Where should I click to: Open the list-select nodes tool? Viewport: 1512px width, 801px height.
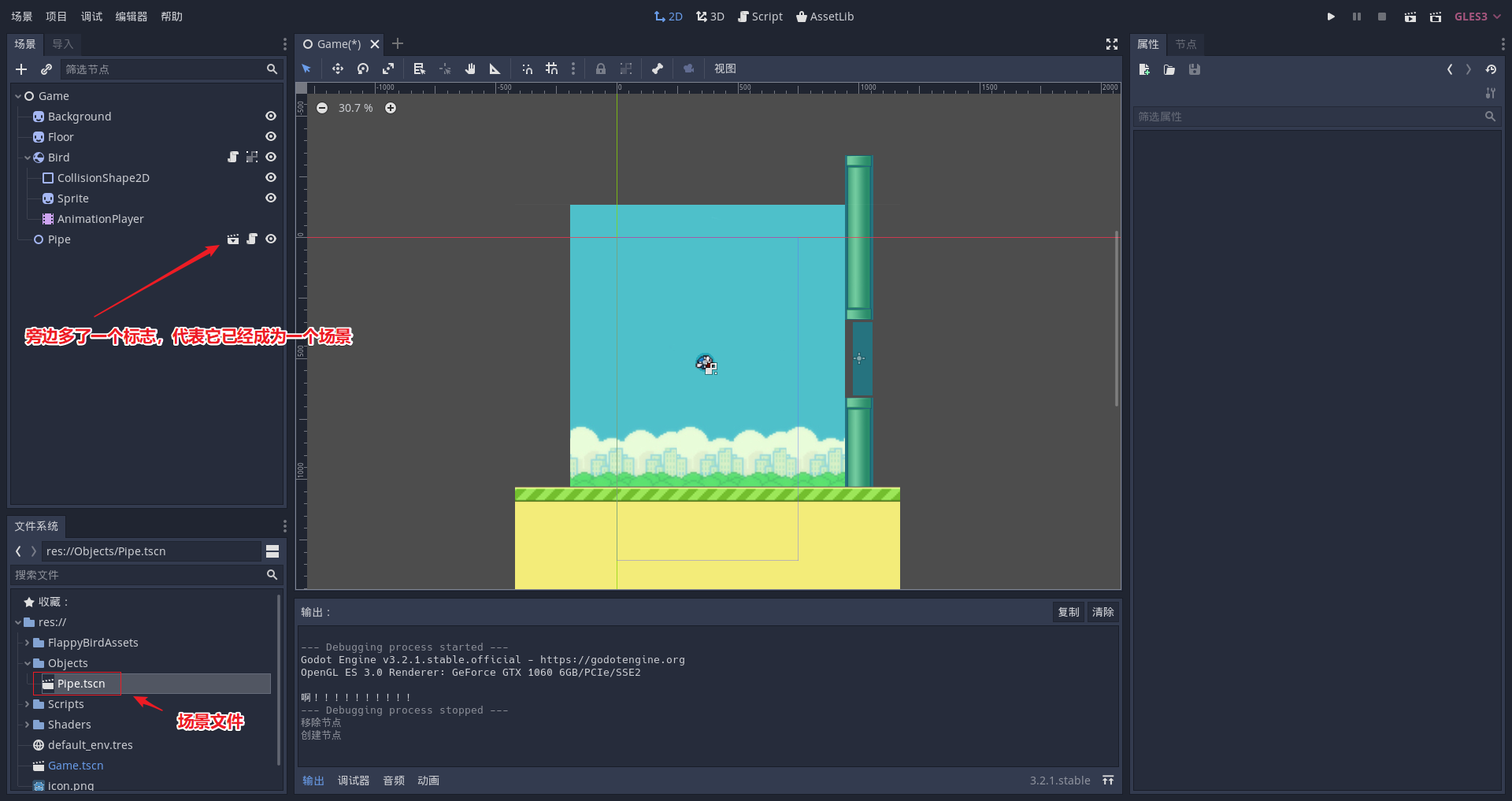coord(419,69)
